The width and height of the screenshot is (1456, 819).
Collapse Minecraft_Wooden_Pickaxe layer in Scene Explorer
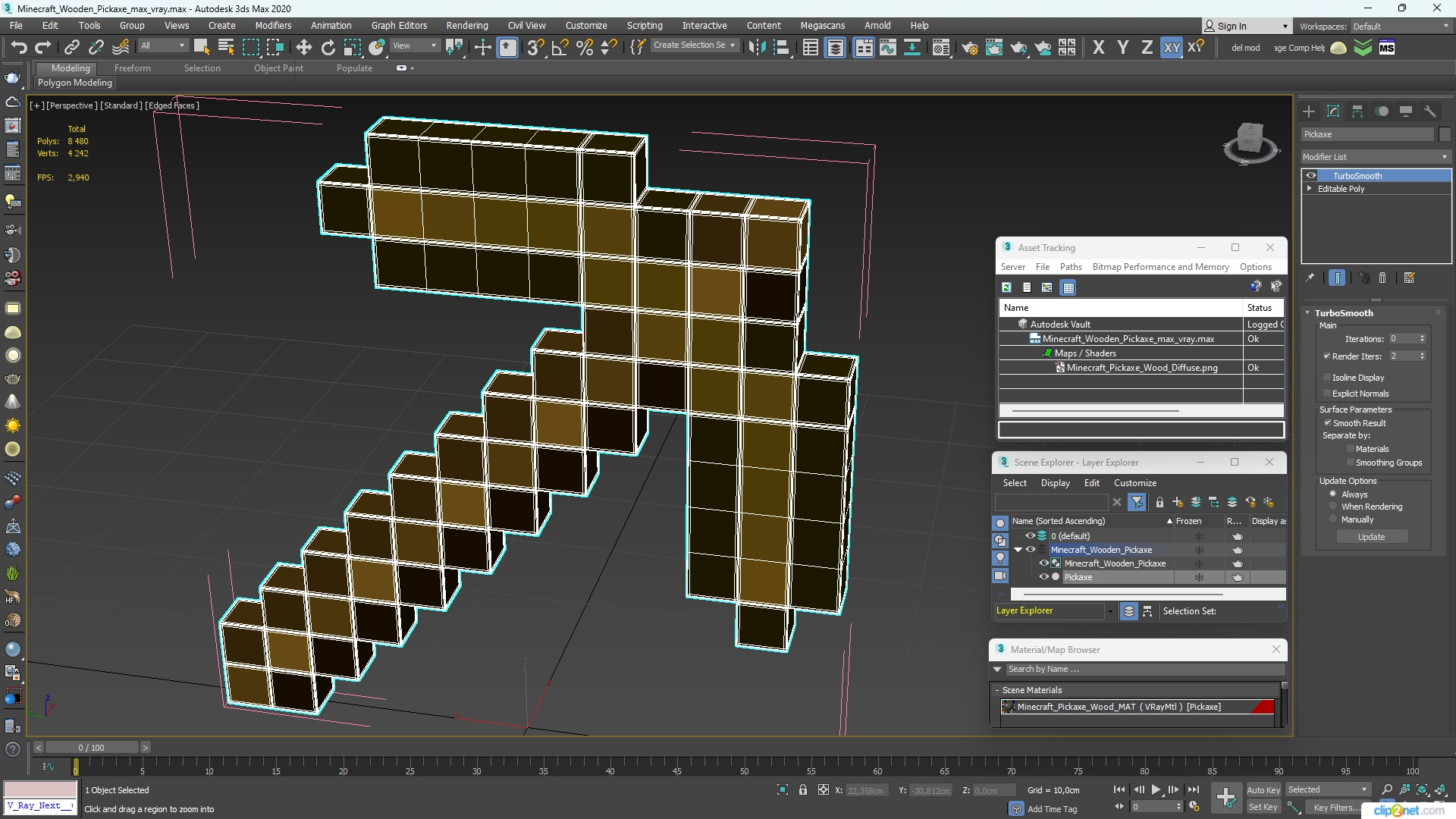(x=1018, y=550)
